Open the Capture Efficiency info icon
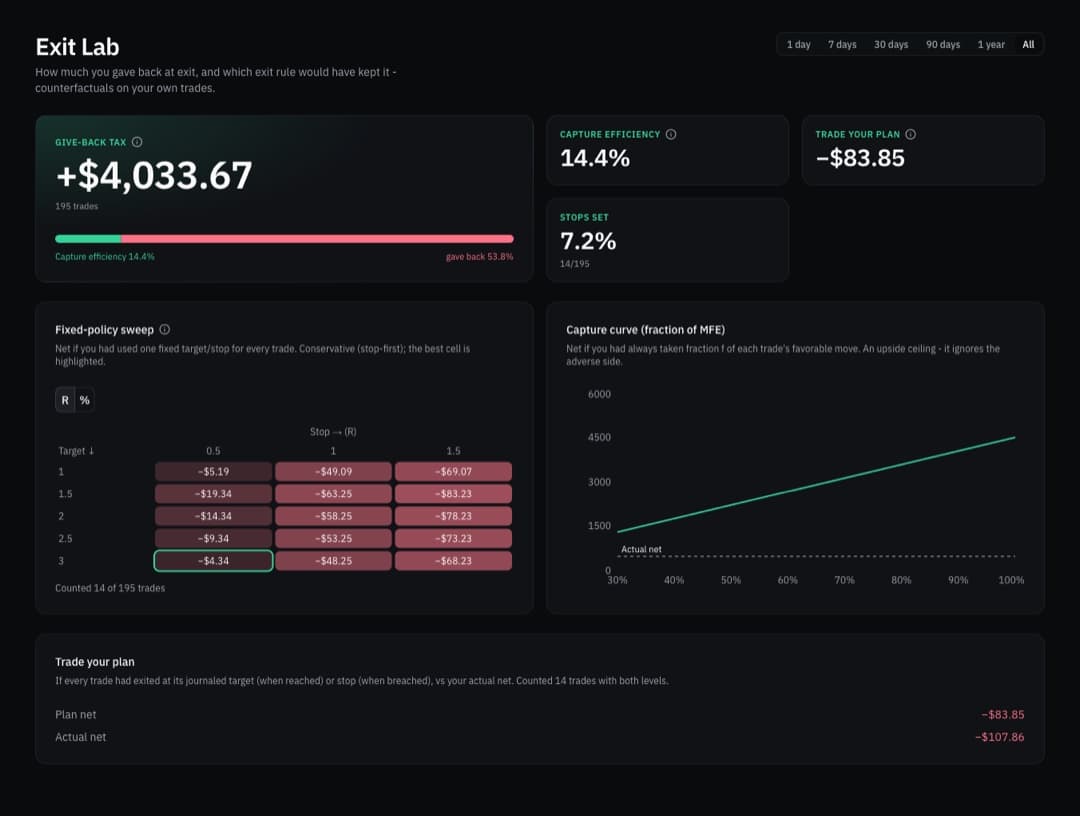Viewport: 1080px width, 816px height. pos(671,134)
